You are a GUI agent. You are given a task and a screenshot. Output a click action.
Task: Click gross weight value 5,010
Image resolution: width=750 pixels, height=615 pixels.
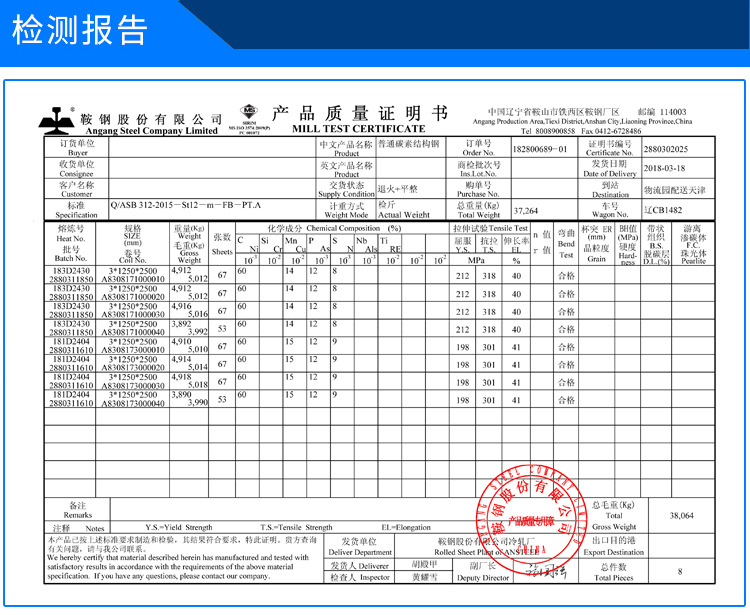pos(198,349)
